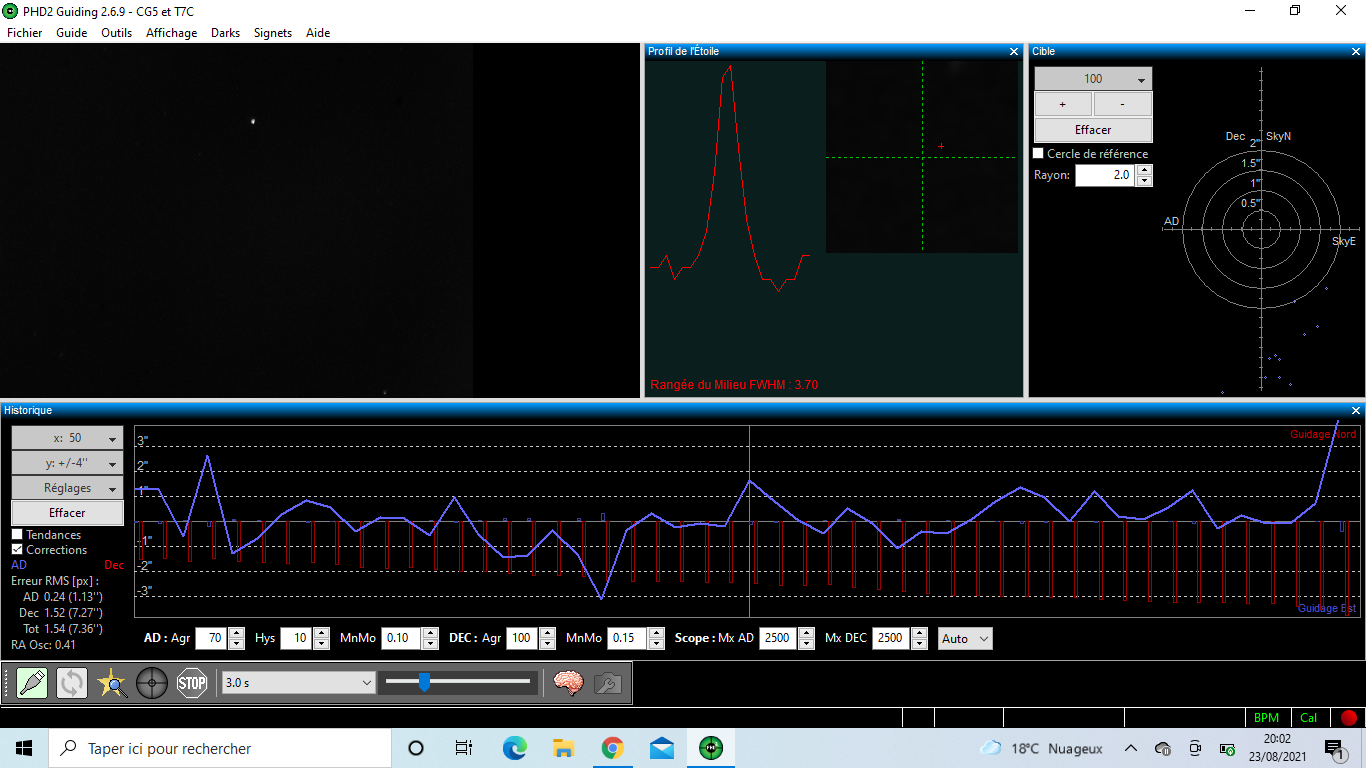Open the Guide menu

[x=72, y=33]
